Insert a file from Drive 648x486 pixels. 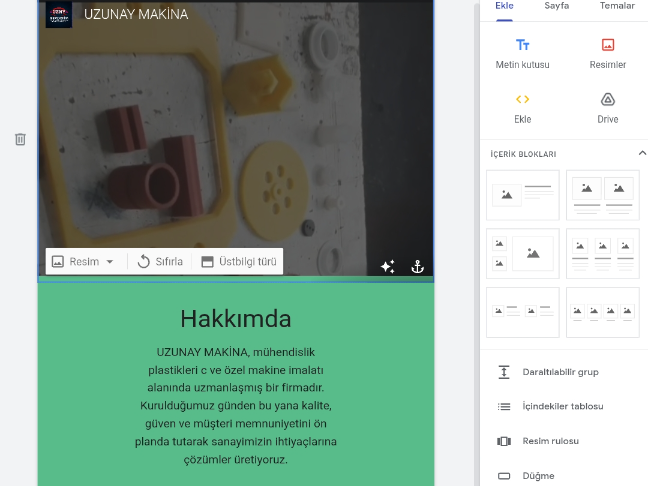pos(608,108)
